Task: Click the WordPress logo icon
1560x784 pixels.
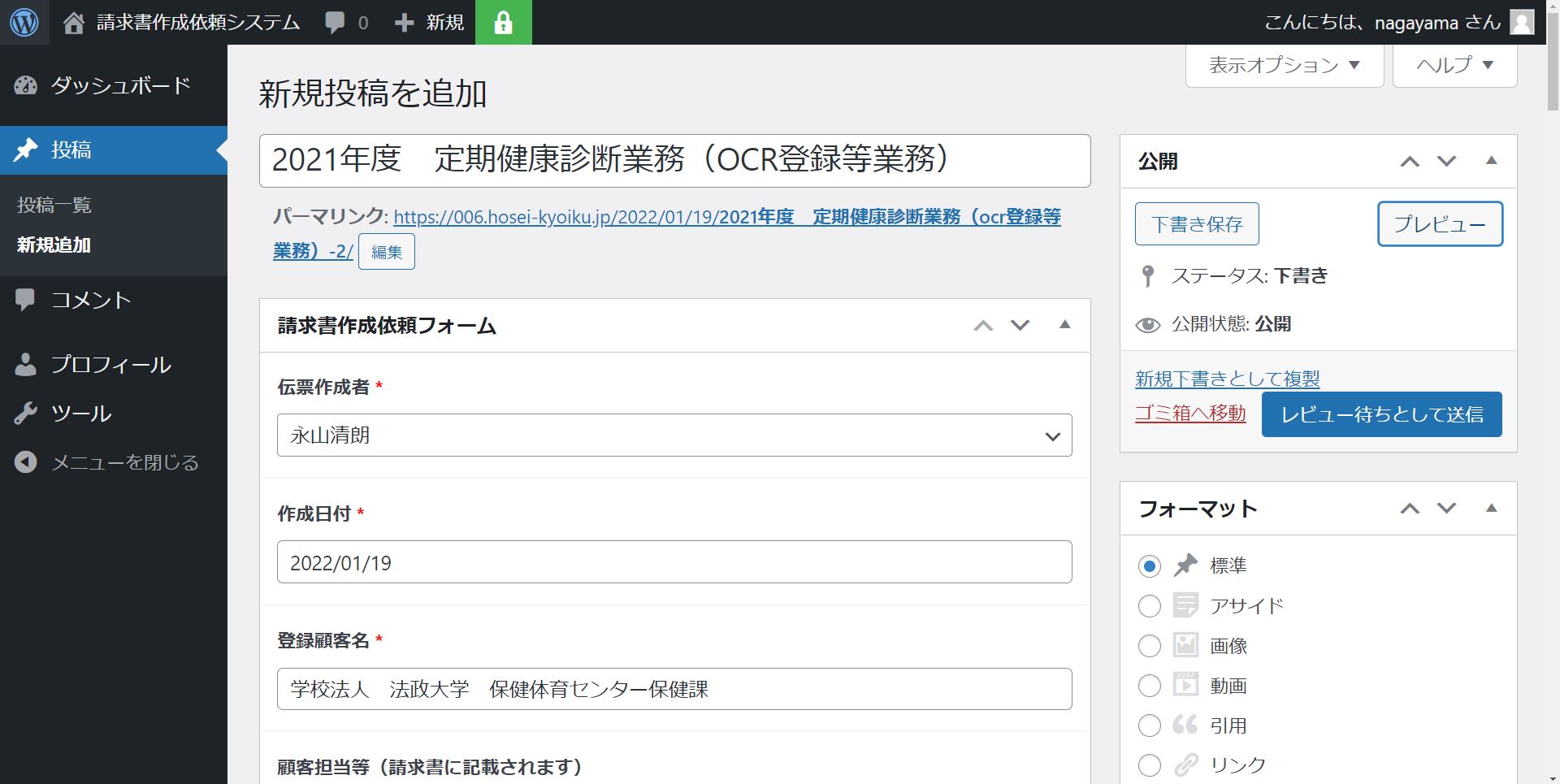Action: point(24,22)
